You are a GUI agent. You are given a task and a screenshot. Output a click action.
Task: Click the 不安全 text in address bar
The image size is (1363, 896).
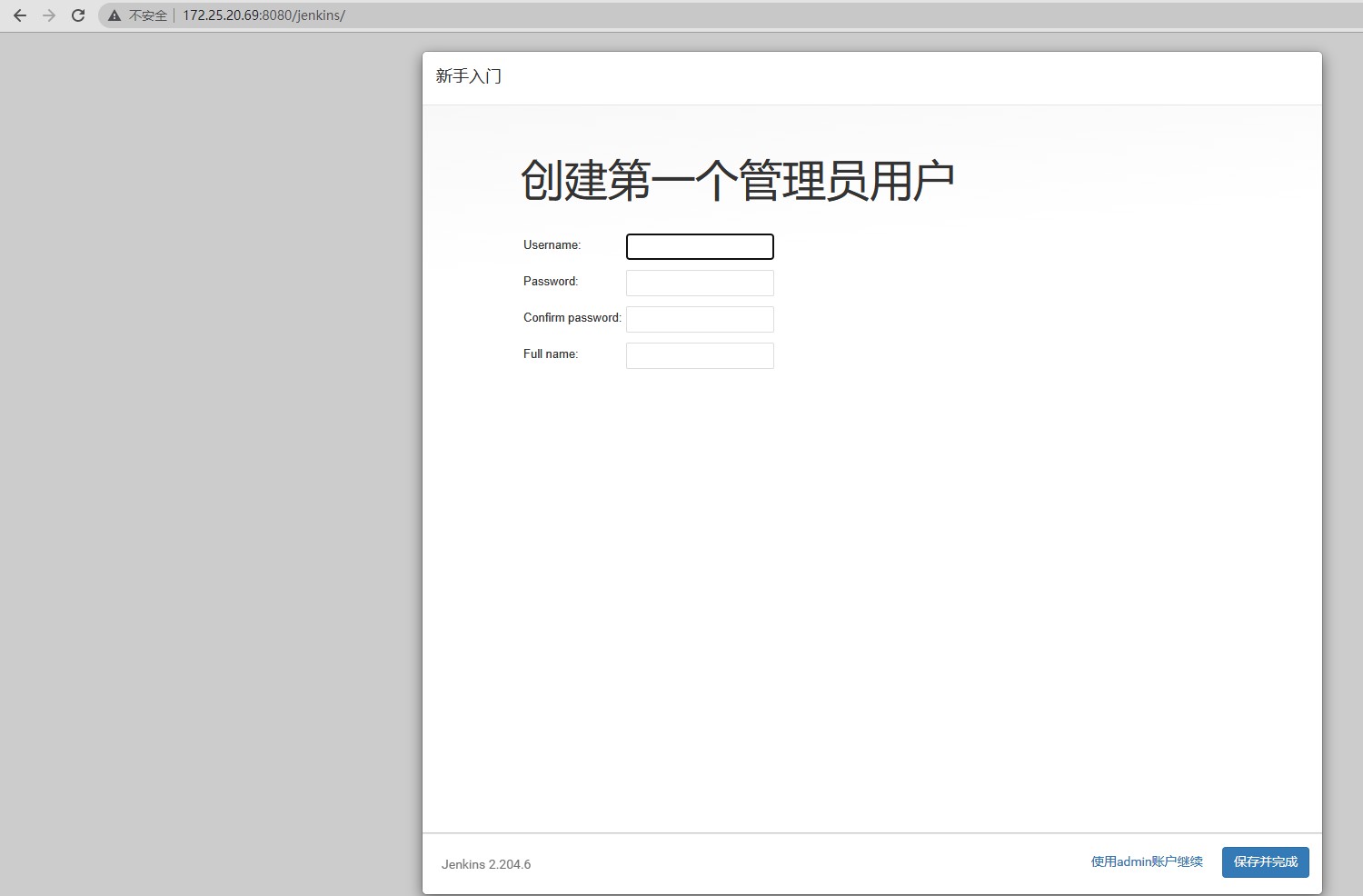pos(148,15)
